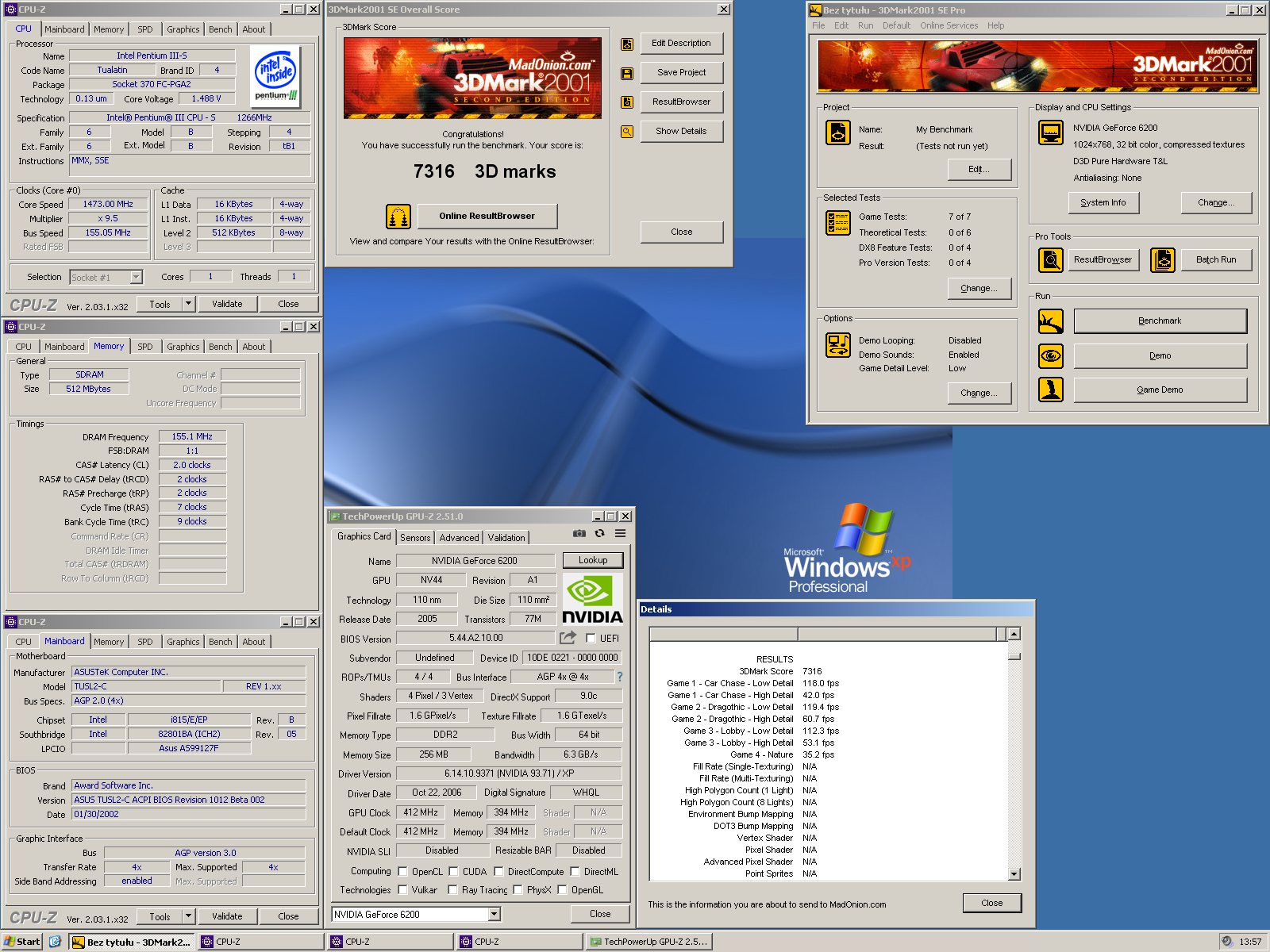Screen dimensions: 1270x952
Task: Open Online Services menu in 3DMark2001
Action: point(949,25)
